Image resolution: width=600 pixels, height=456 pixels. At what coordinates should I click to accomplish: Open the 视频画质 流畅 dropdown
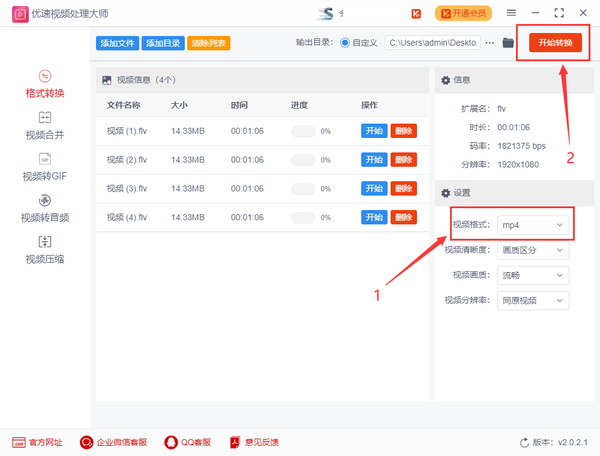[x=533, y=275]
